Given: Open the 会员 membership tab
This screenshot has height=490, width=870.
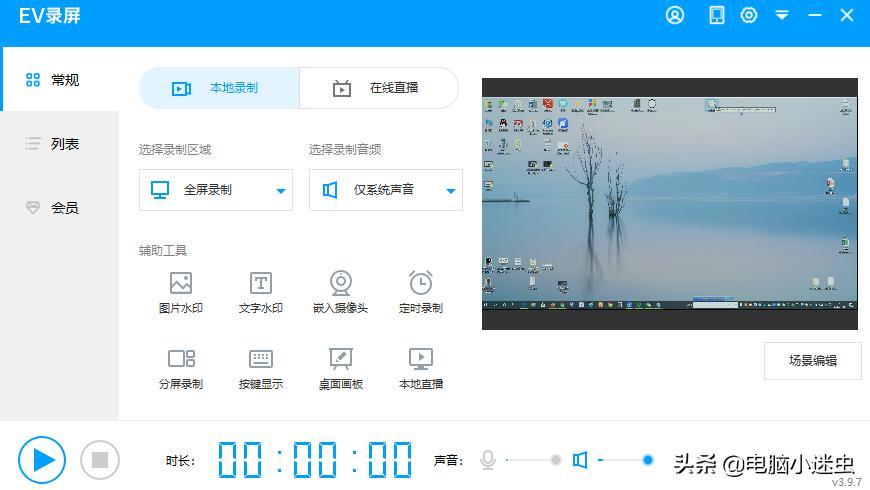Looking at the screenshot, I should coord(59,208).
